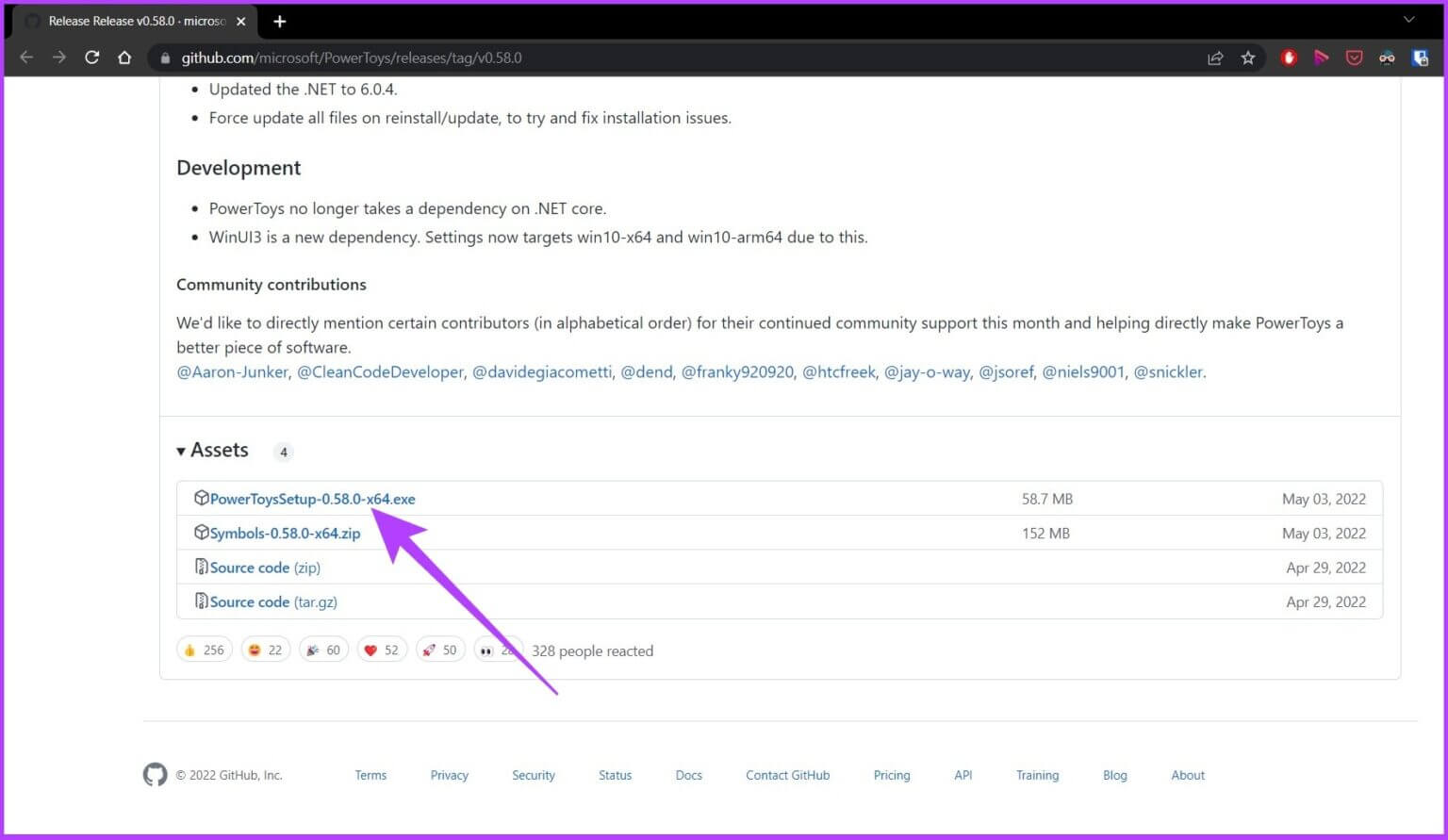The height and width of the screenshot is (840, 1448).
Task: Open the Pocket extension icon
Action: [x=1354, y=58]
